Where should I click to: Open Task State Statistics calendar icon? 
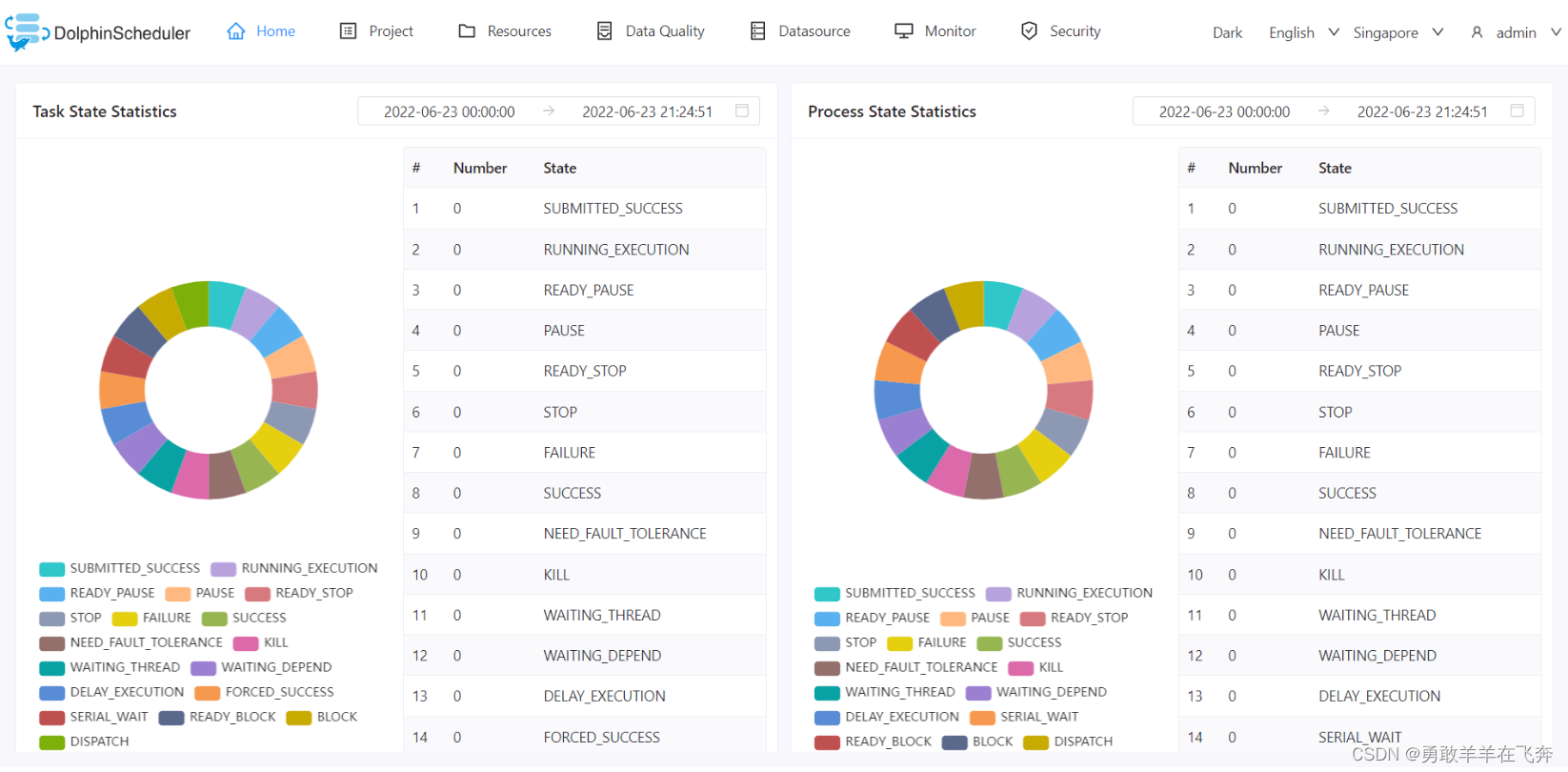[742, 112]
